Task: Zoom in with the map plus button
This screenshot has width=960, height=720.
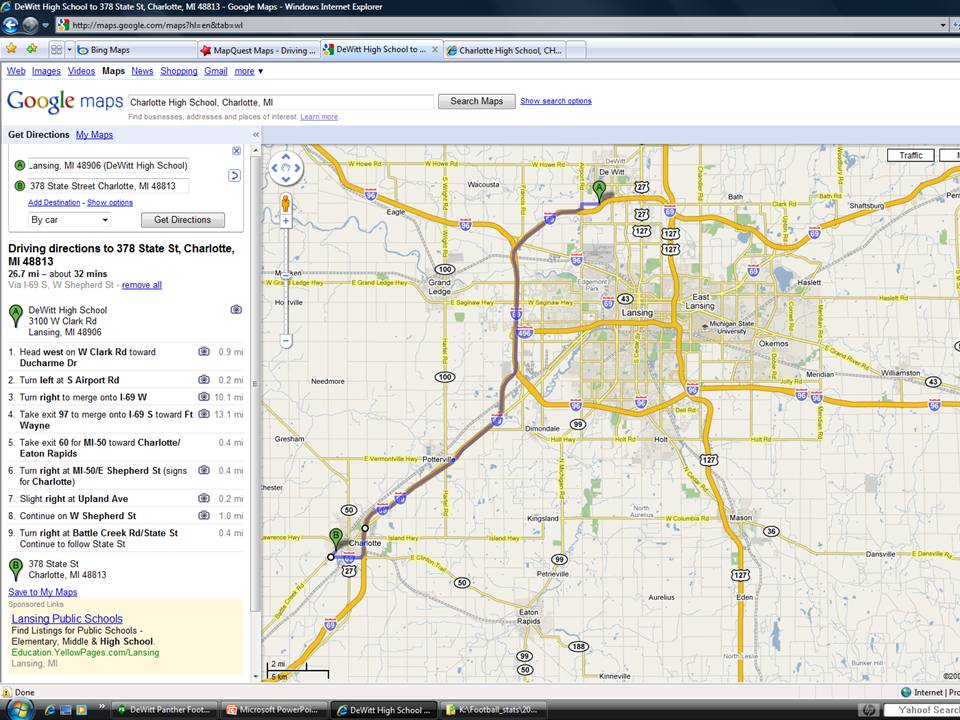Action: pos(286,221)
